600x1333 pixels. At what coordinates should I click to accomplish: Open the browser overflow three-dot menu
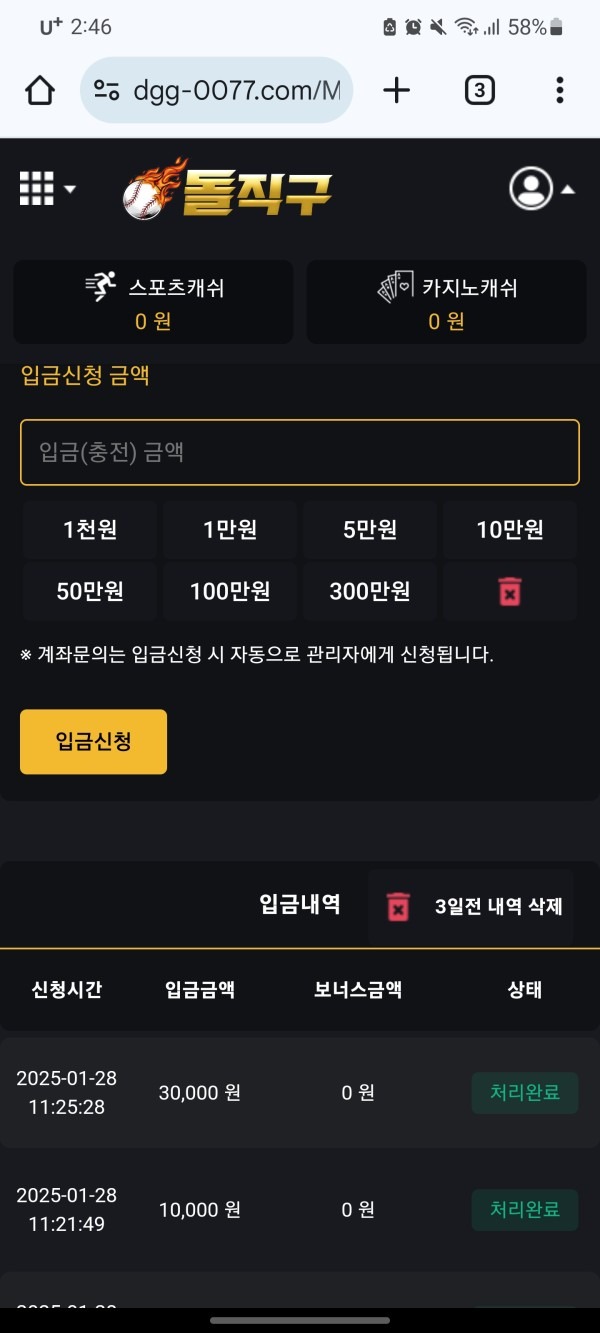[559, 89]
